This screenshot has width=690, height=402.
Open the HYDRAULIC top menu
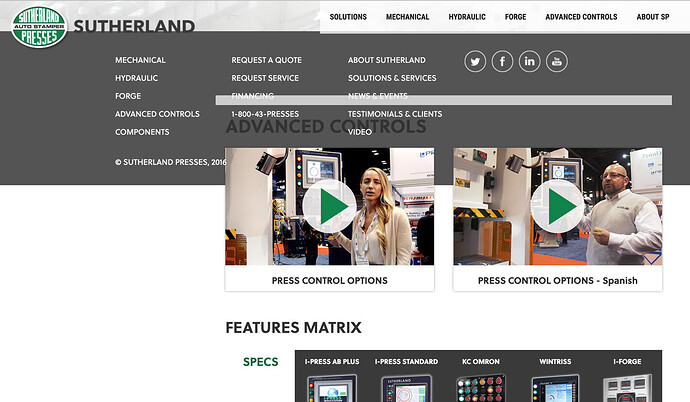point(467,17)
